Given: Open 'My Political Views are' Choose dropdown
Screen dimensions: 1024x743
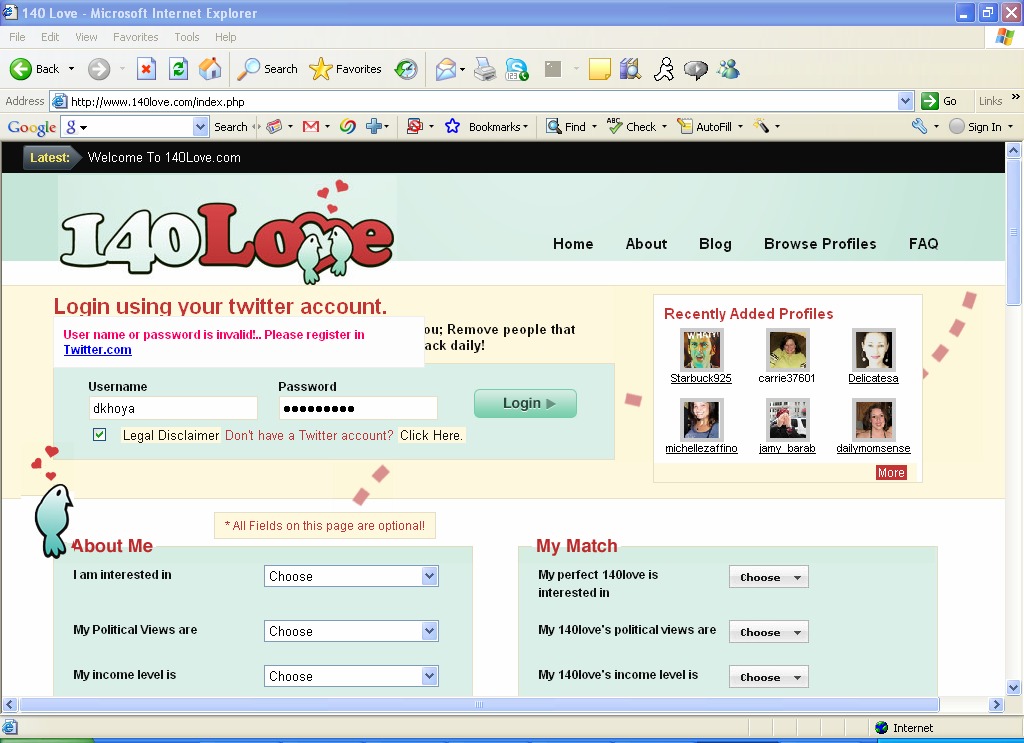Looking at the screenshot, I should click(351, 631).
